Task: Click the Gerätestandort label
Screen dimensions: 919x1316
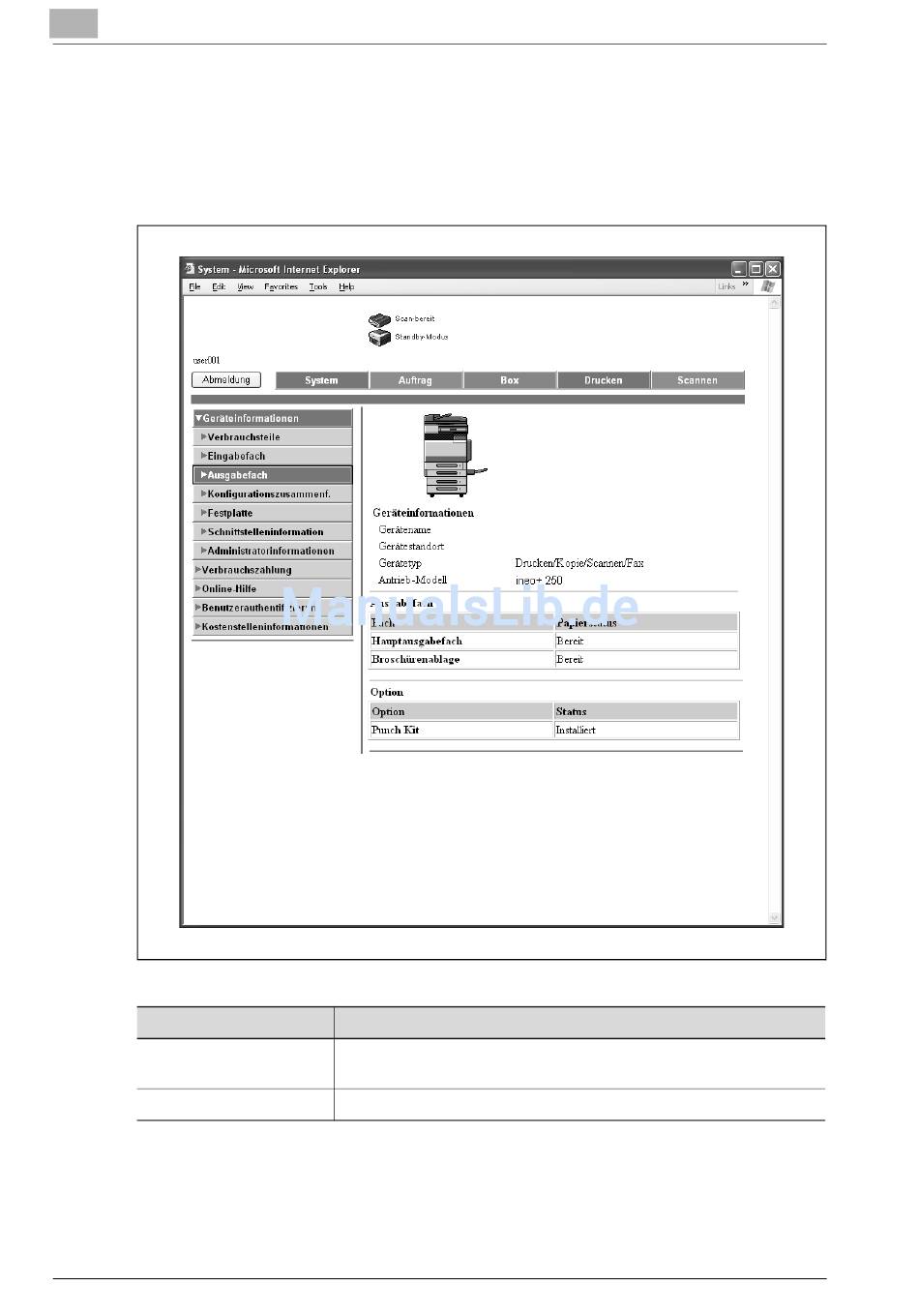Action: (411, 547)
